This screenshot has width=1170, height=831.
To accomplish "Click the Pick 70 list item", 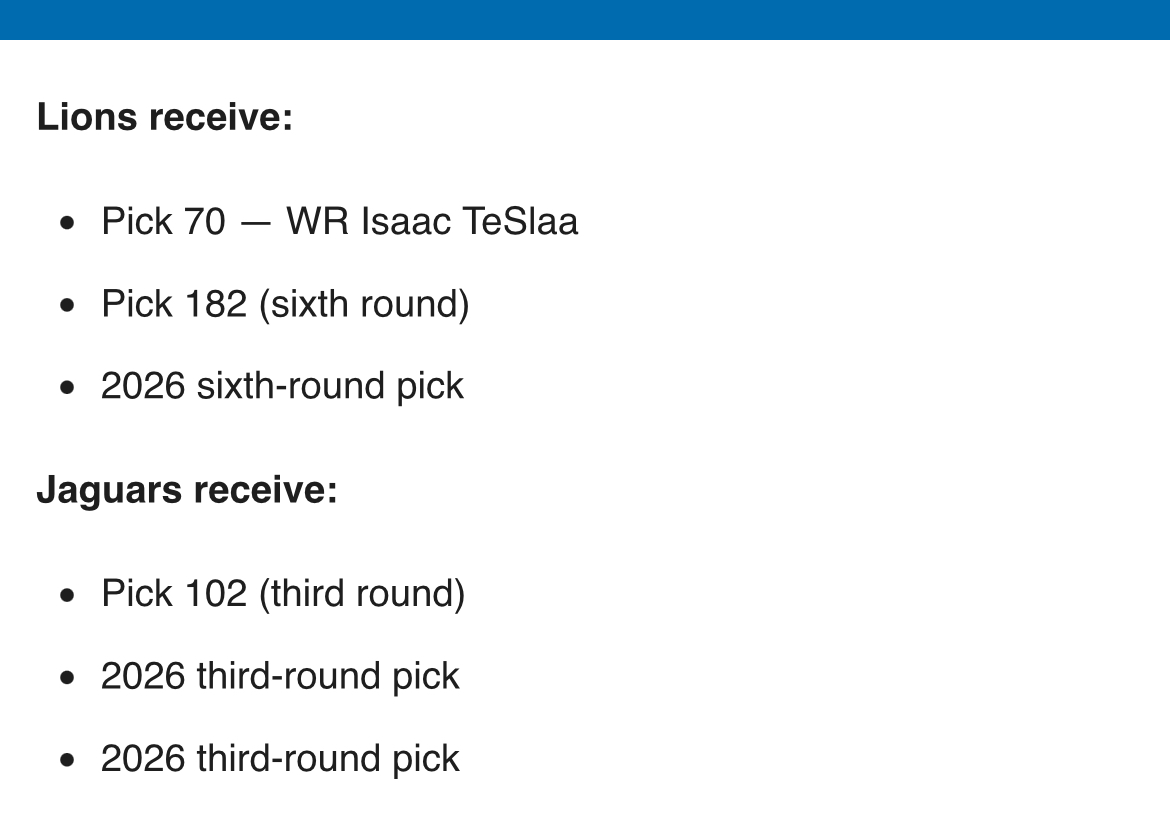I will pyautogui.click(x=339, y=221).
